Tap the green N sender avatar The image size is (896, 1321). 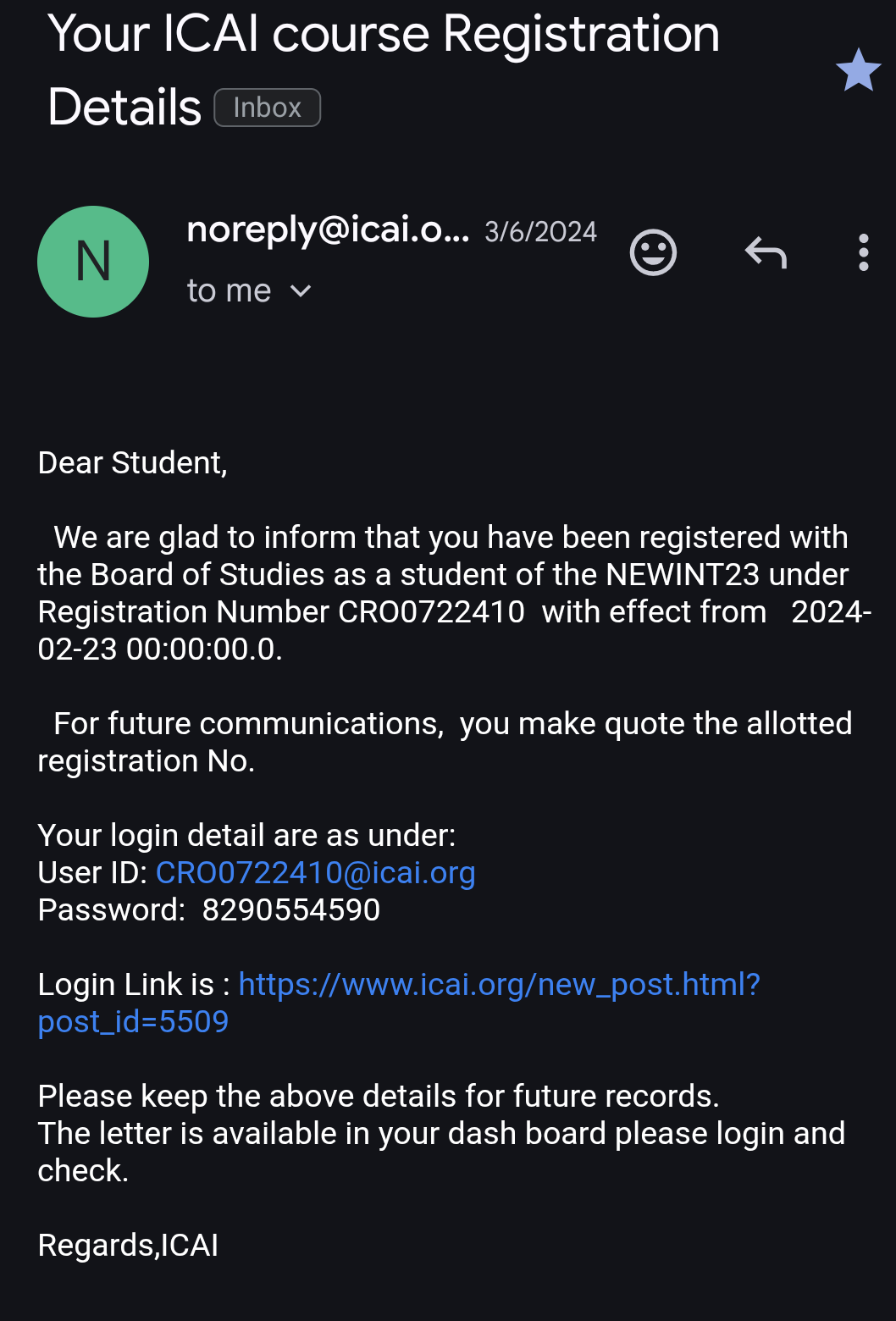[93, 262]
